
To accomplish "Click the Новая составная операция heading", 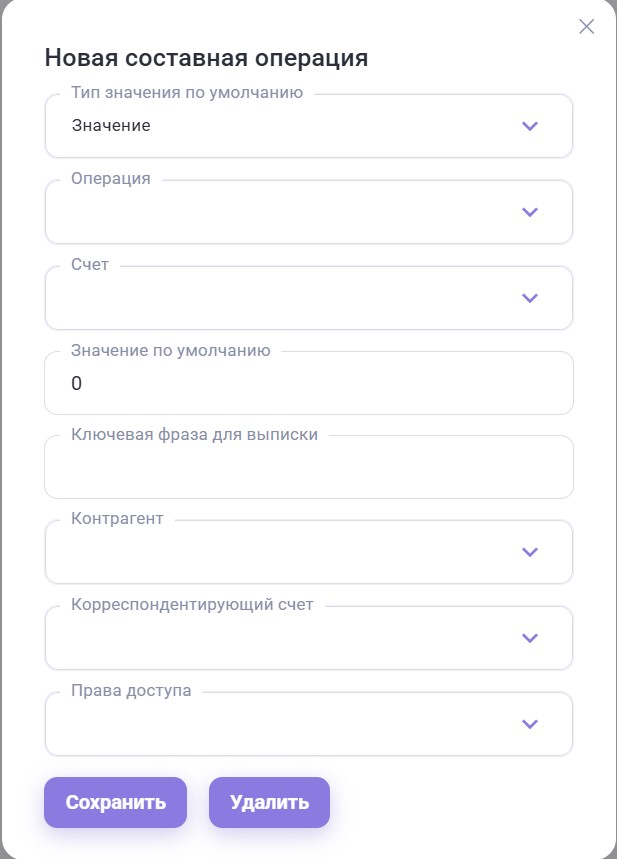I will pyautogui.click(x=206, y=58).
